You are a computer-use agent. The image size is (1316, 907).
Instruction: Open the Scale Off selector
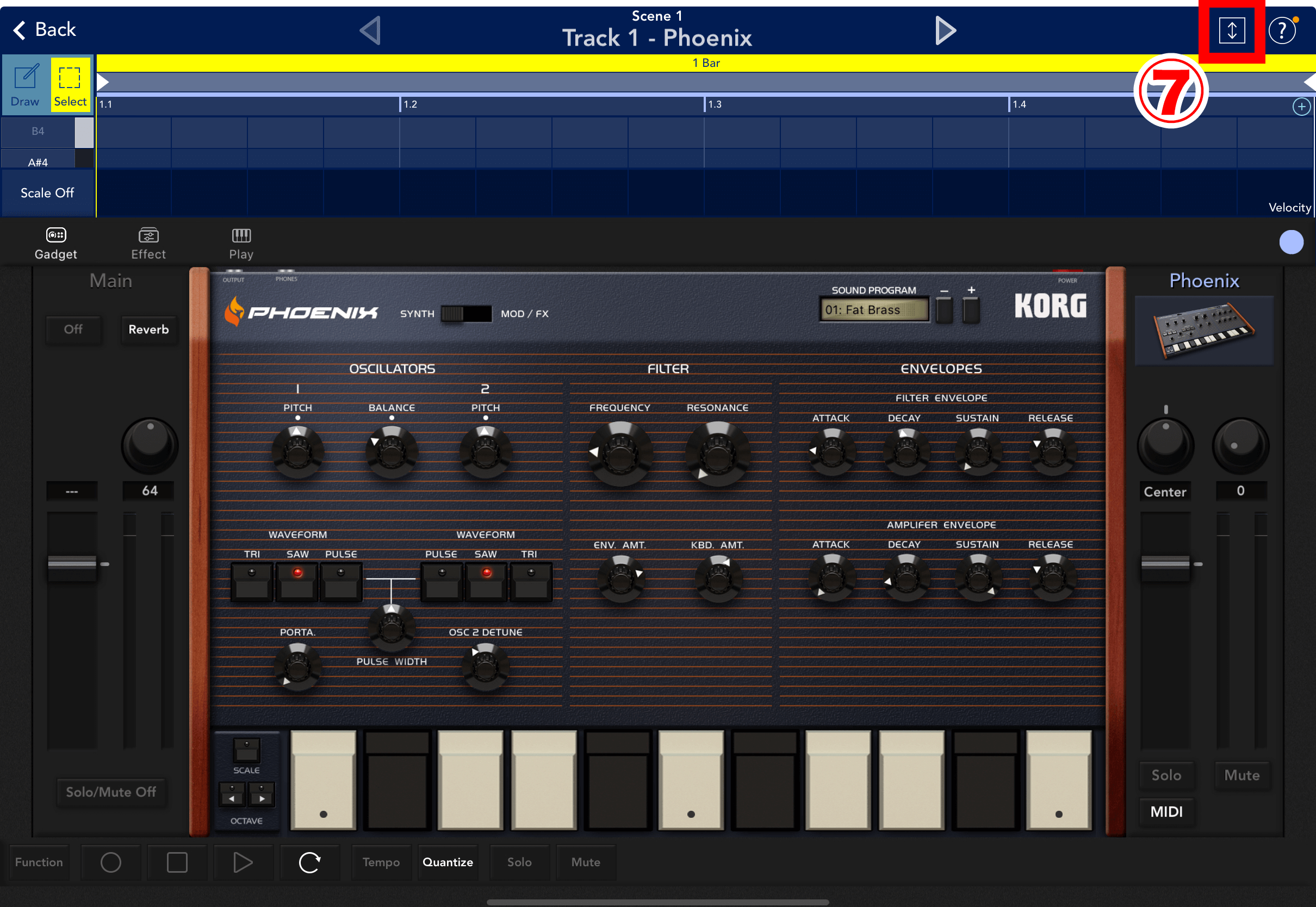pyautogui.click(x=48, y=193)
